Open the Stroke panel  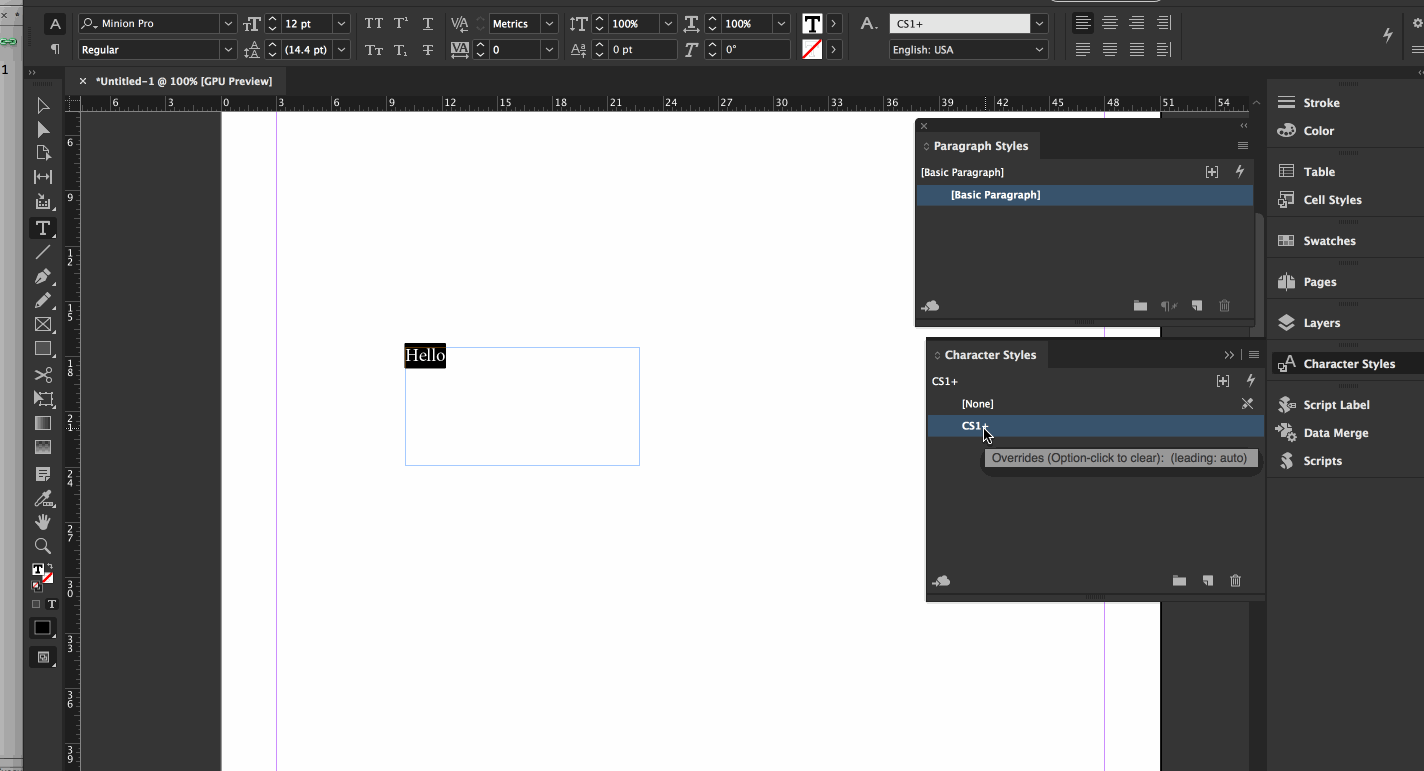[1321, 103]
